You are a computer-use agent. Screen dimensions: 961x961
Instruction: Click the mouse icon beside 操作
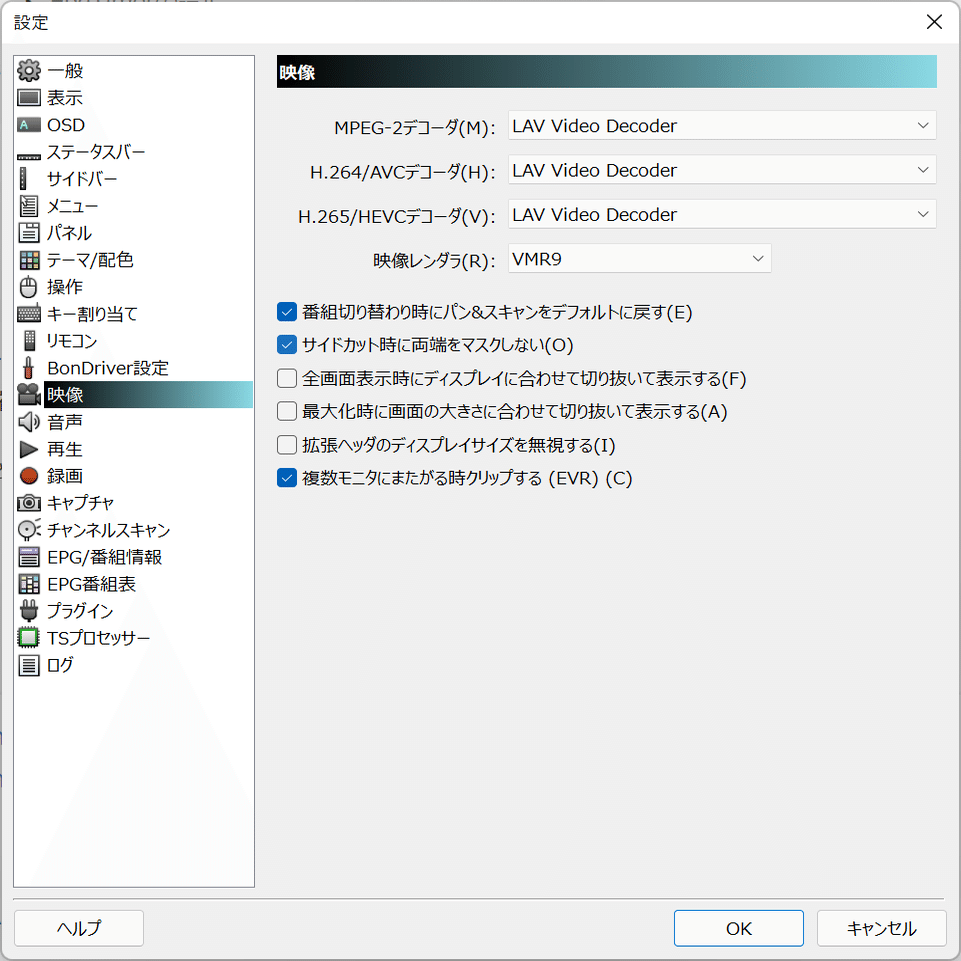(28, 287)
